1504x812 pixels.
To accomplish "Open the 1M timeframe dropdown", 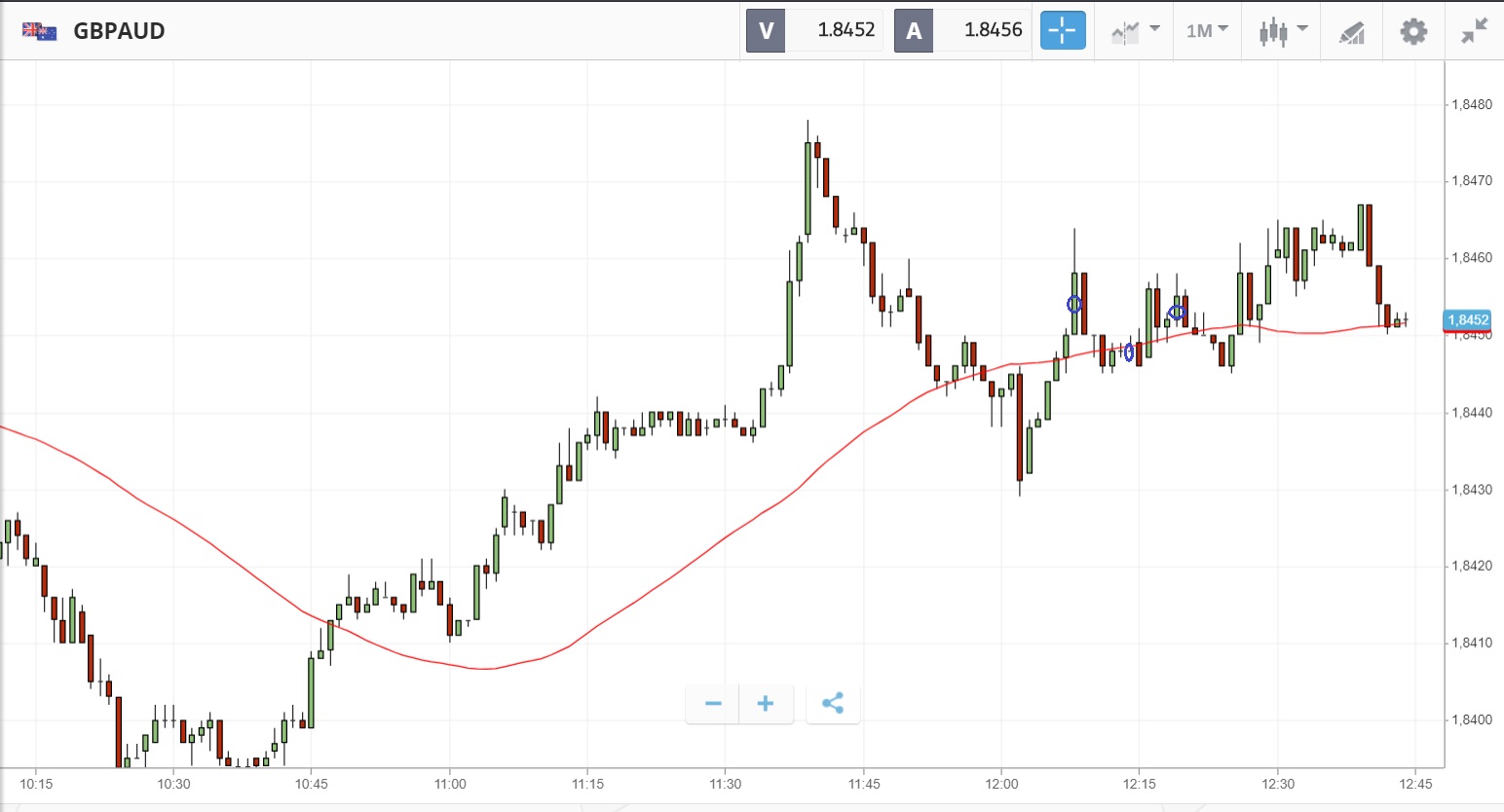I will pyautogui.click(x=1207, y=31).
